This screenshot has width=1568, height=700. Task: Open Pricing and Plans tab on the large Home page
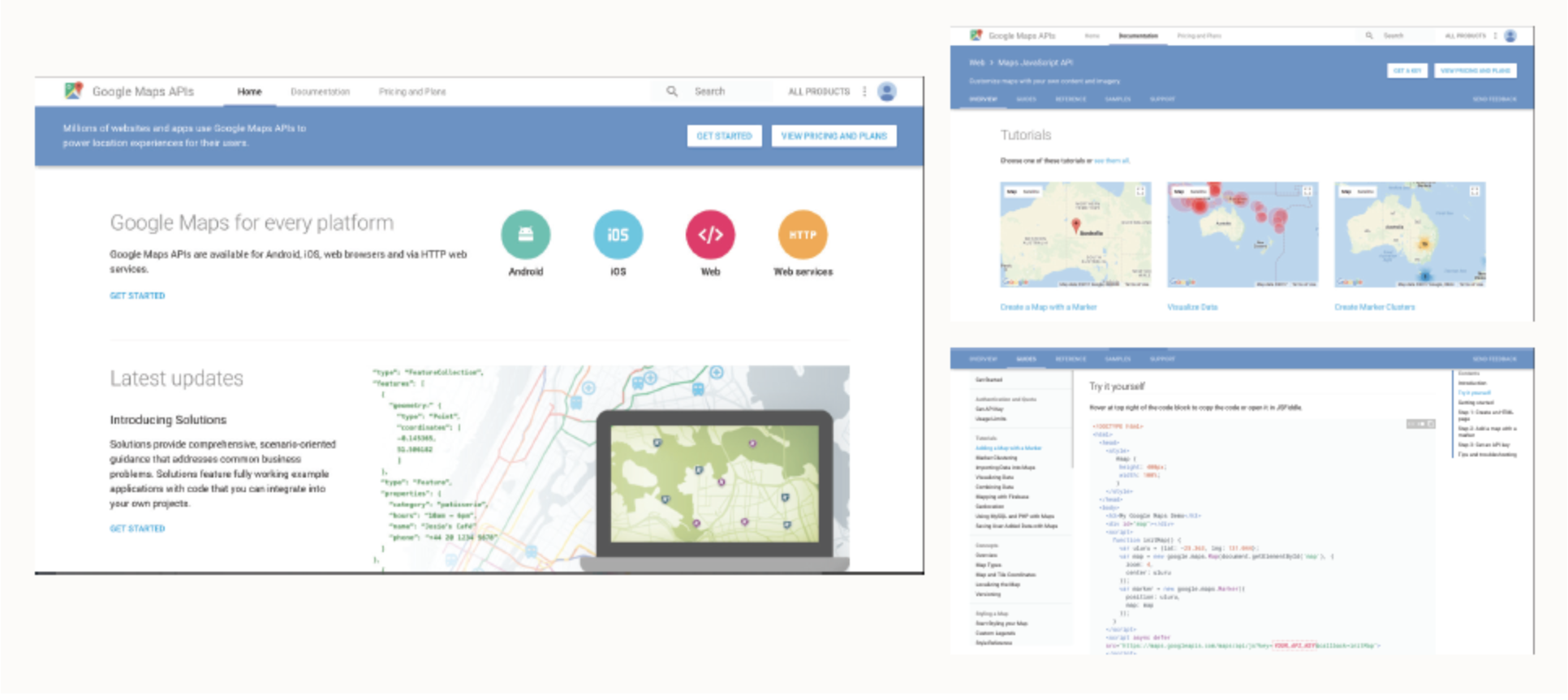(412, 92)
